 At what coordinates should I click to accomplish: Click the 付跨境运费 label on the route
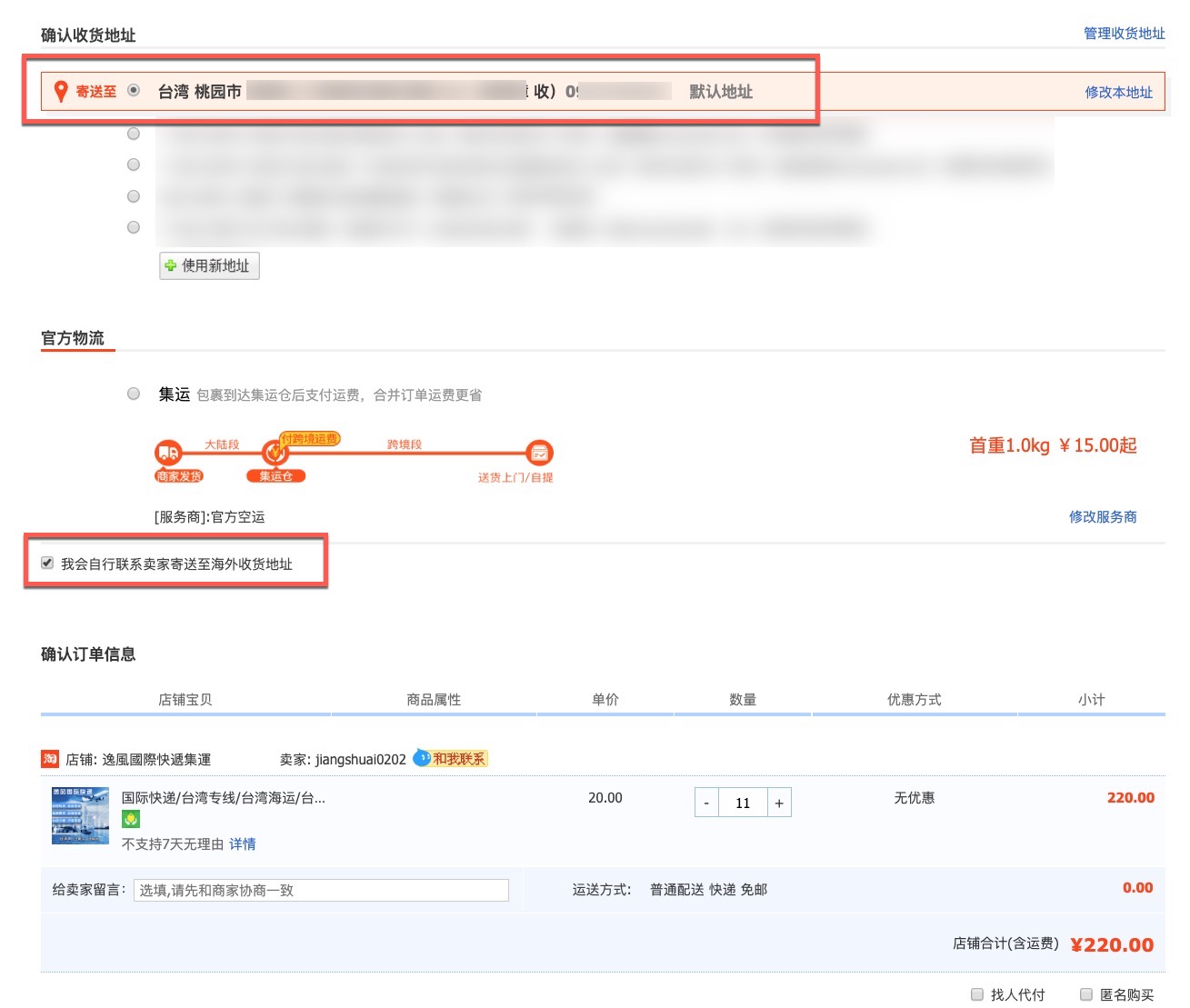pyautogui.click(x=310, y=439)
